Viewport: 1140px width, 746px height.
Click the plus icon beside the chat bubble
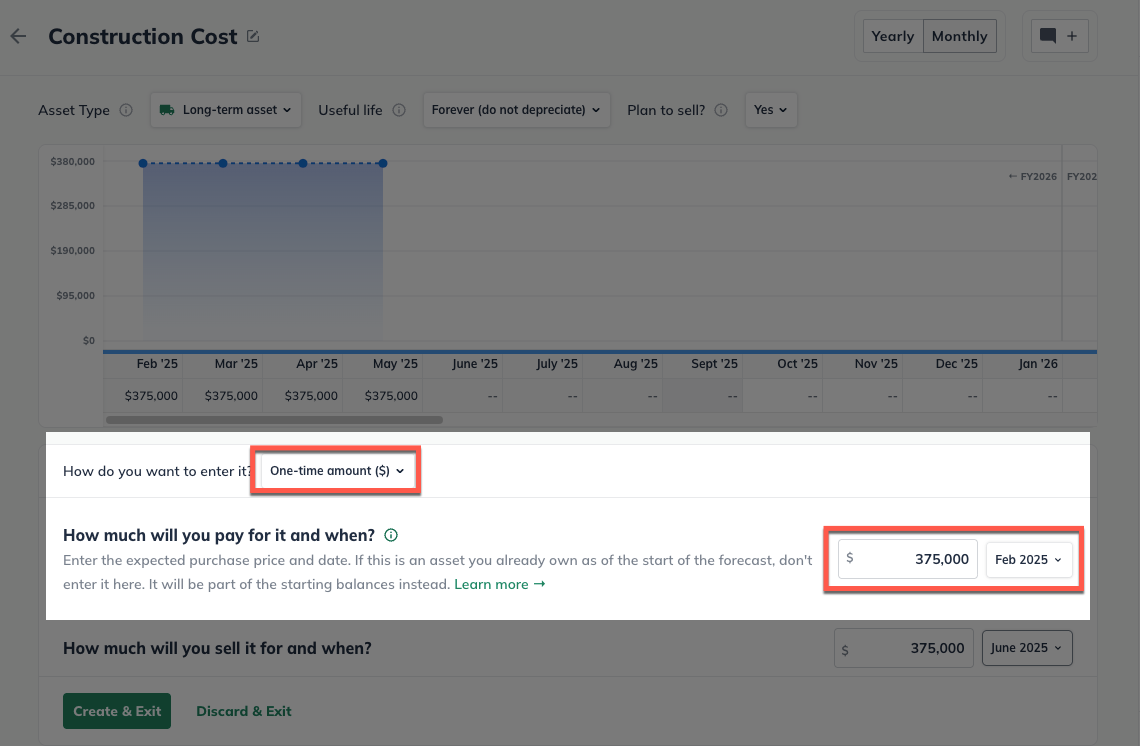click(1070, 35)
